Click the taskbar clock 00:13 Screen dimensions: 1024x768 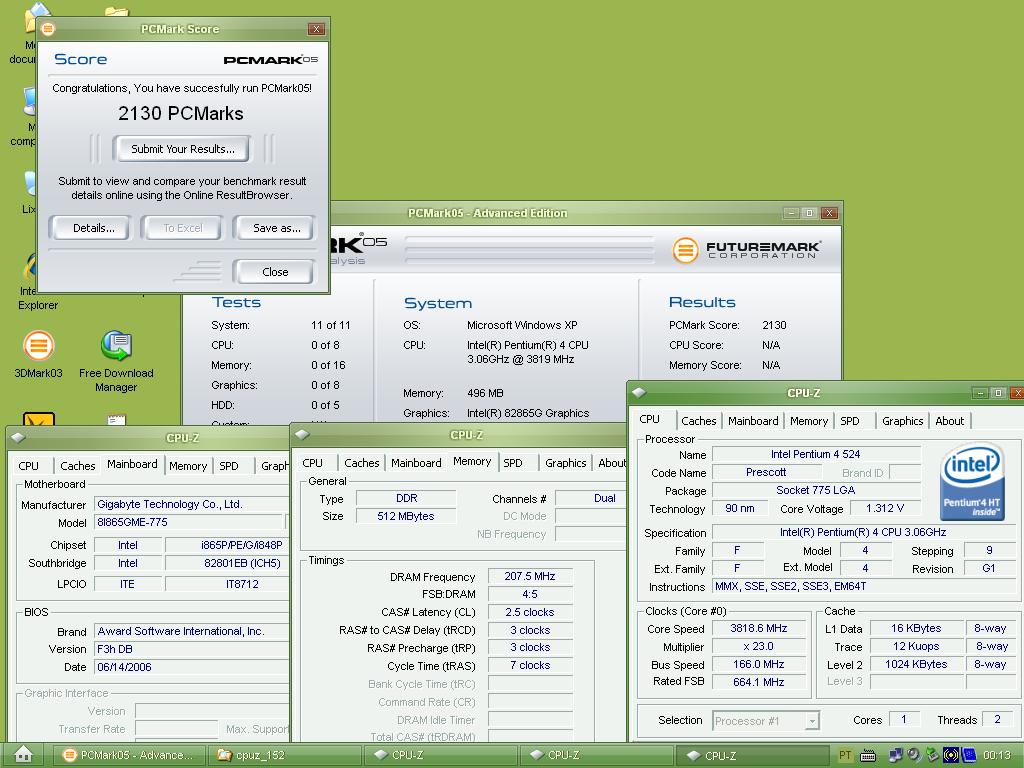tap(997, 755)
